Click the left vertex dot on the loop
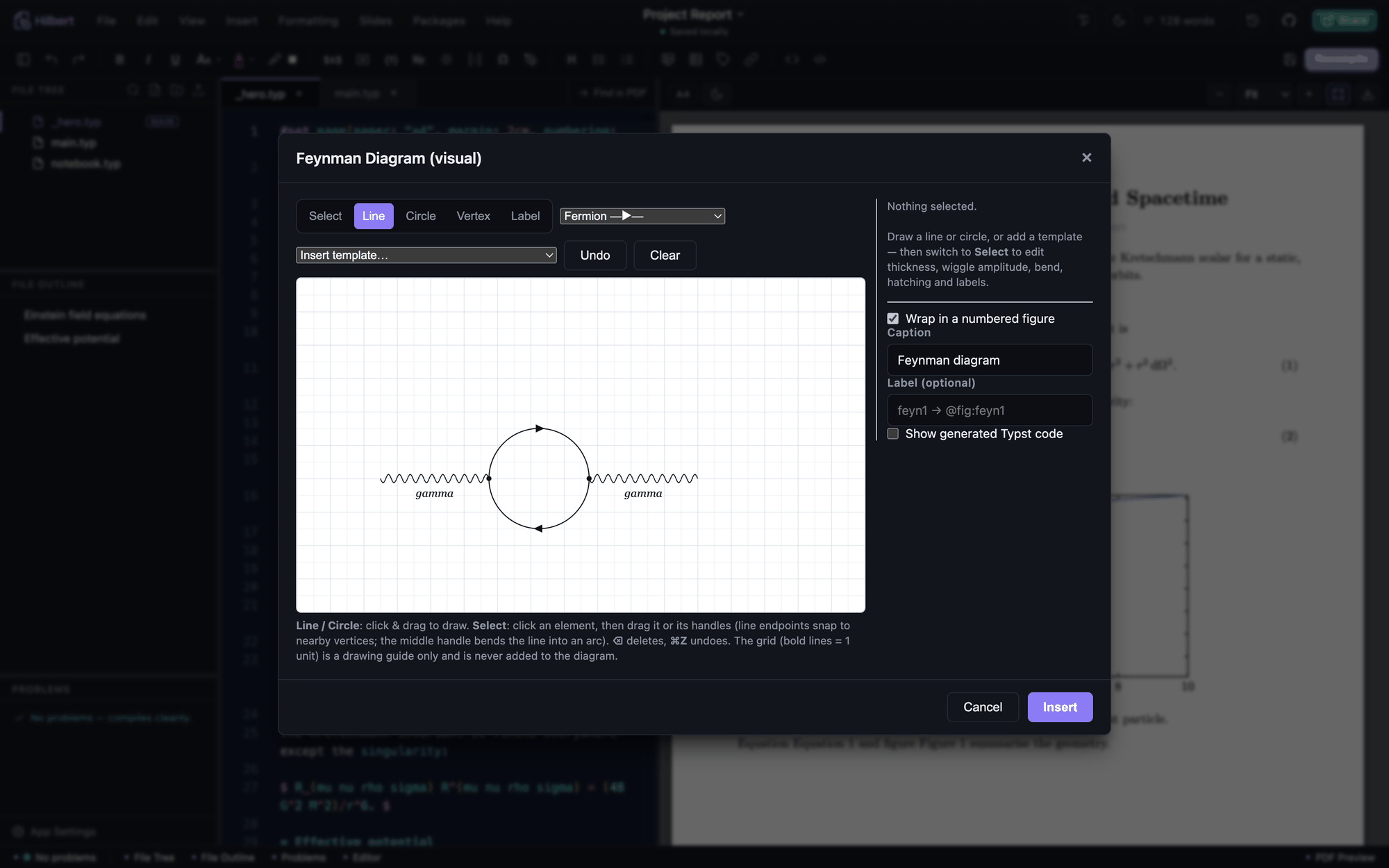1389x868 pixels. coord(489,478)
